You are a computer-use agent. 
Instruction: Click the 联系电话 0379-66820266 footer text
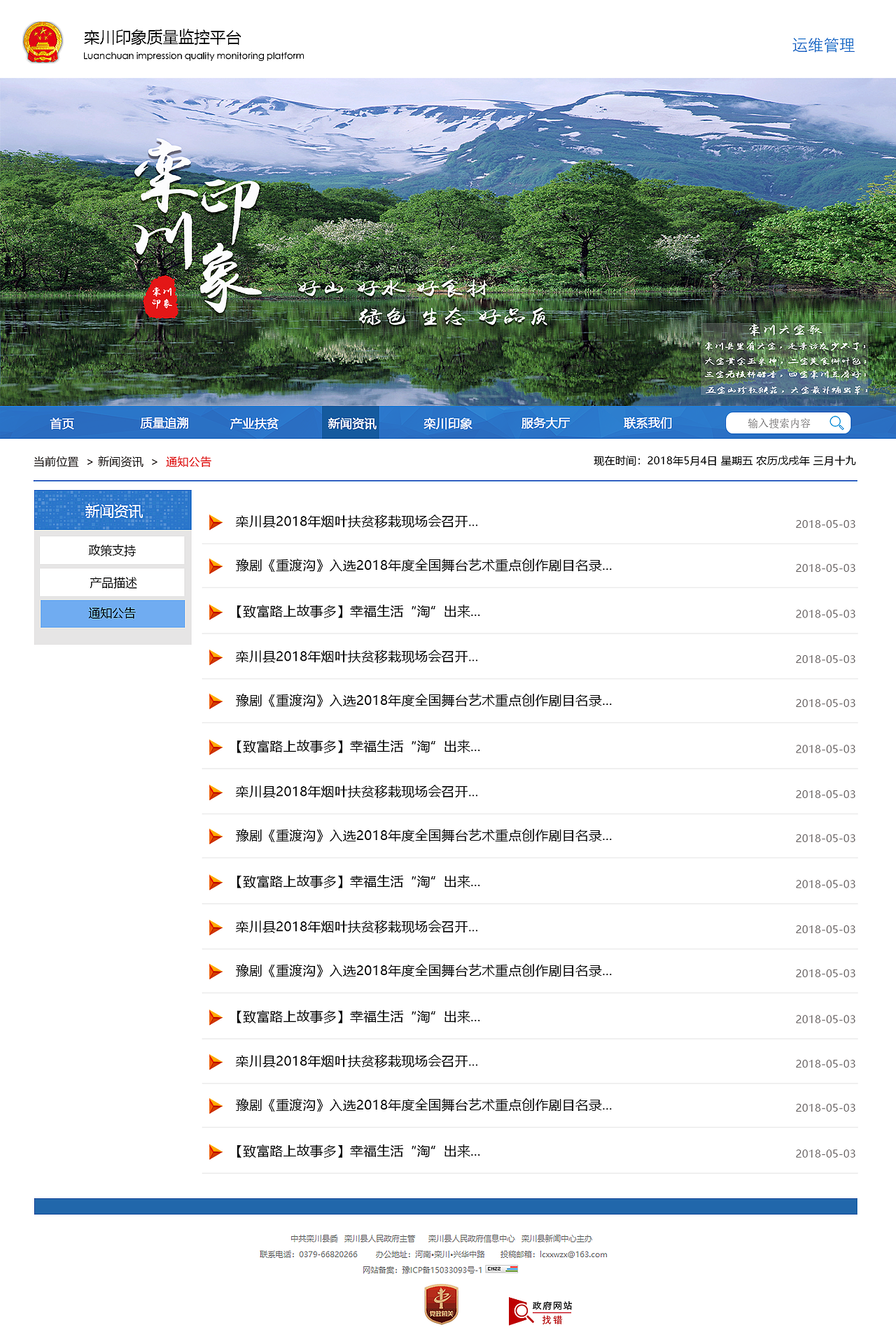tap(309, 1254)
